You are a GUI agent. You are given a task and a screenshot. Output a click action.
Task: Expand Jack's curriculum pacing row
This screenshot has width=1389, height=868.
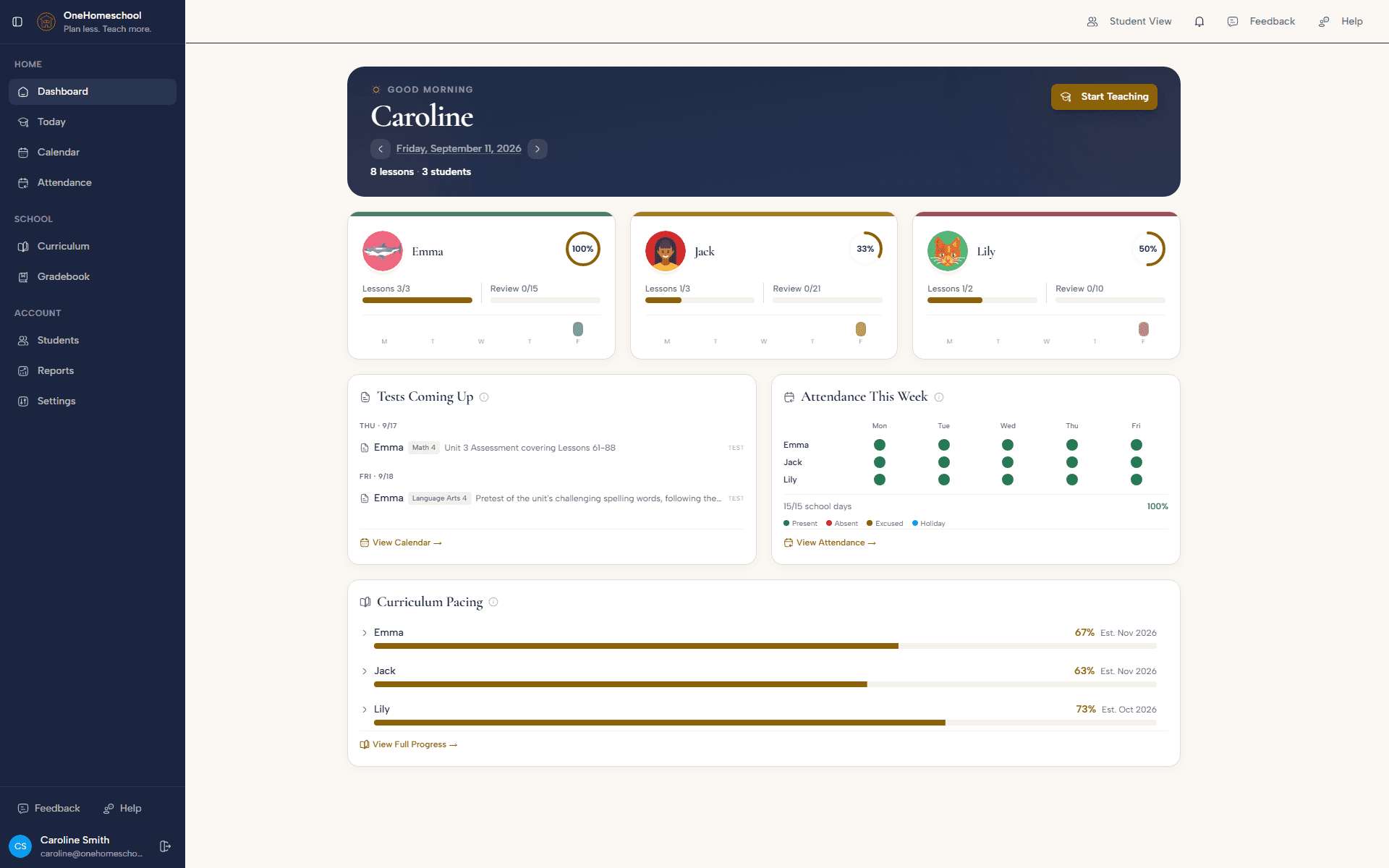(x=365, y=671)
